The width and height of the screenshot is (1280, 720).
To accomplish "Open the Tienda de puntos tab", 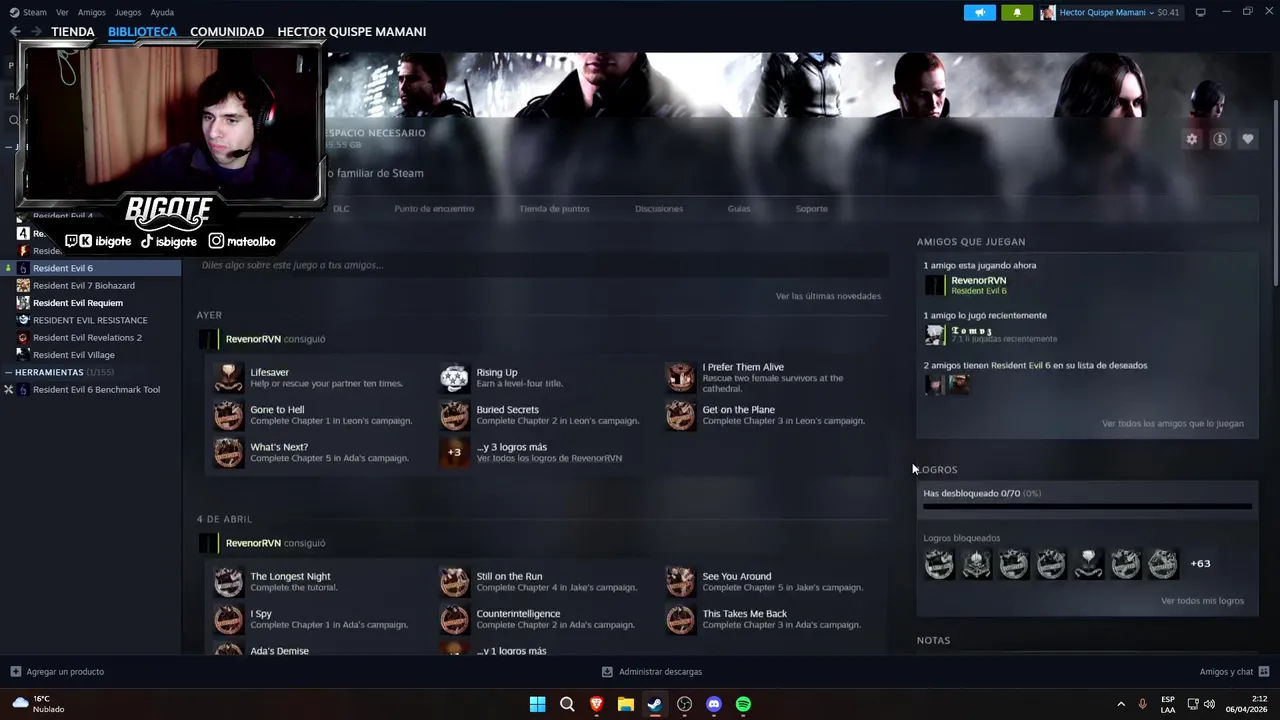I will pos(554,209).
